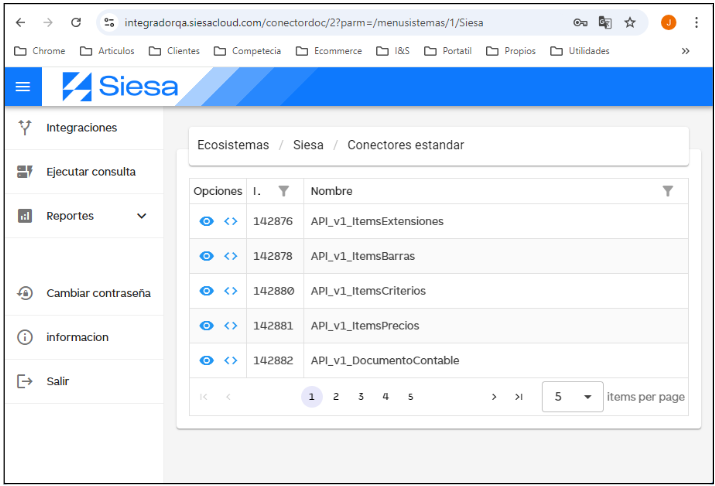
Task: Show more bookmarks with the chevron
Action: point(685,51)
